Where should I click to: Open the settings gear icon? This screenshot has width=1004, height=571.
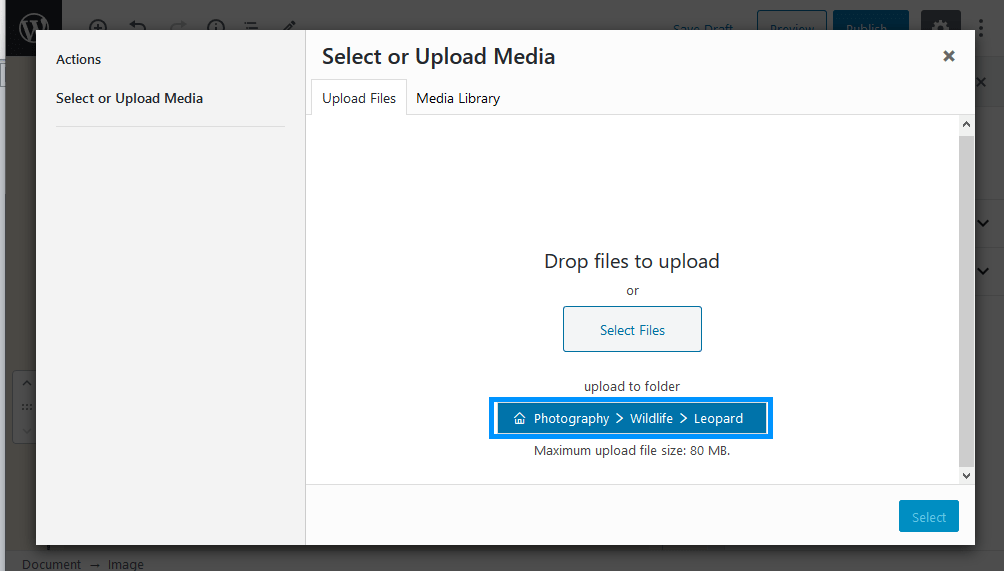939,26
